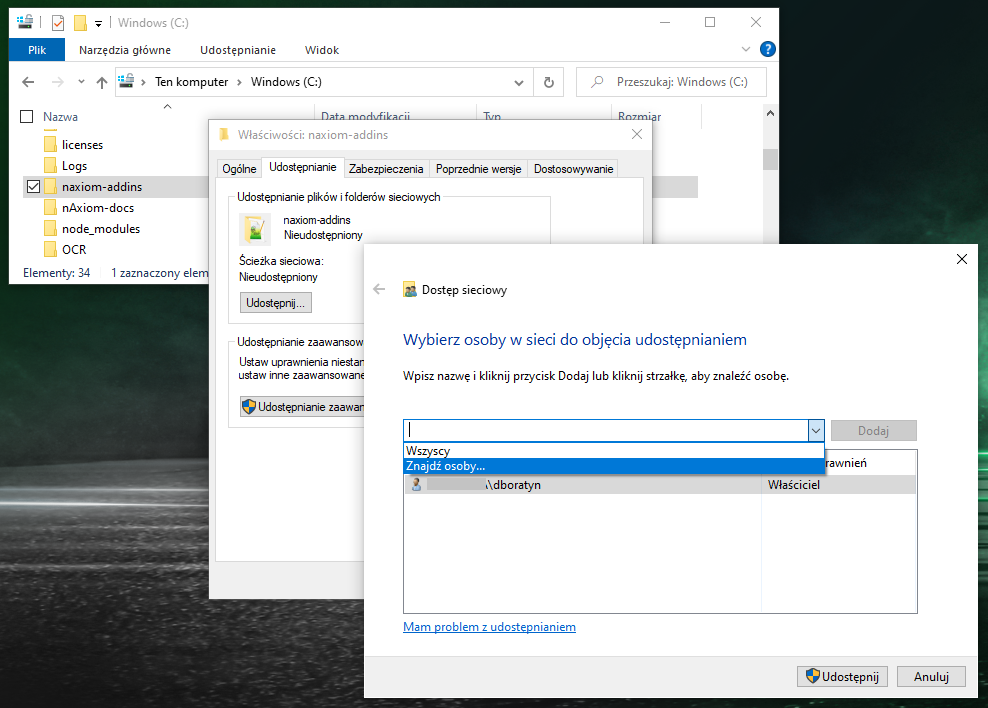Click the Explorer back navigation arrow
Screen dimensions: 988x708
28,83
